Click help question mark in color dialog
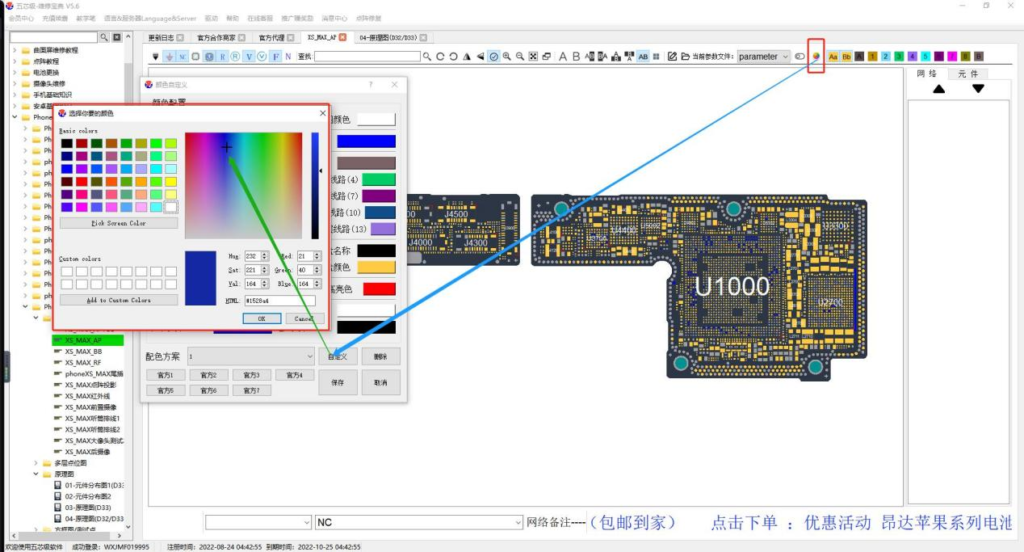1024x552 pixels. point(371,84)
